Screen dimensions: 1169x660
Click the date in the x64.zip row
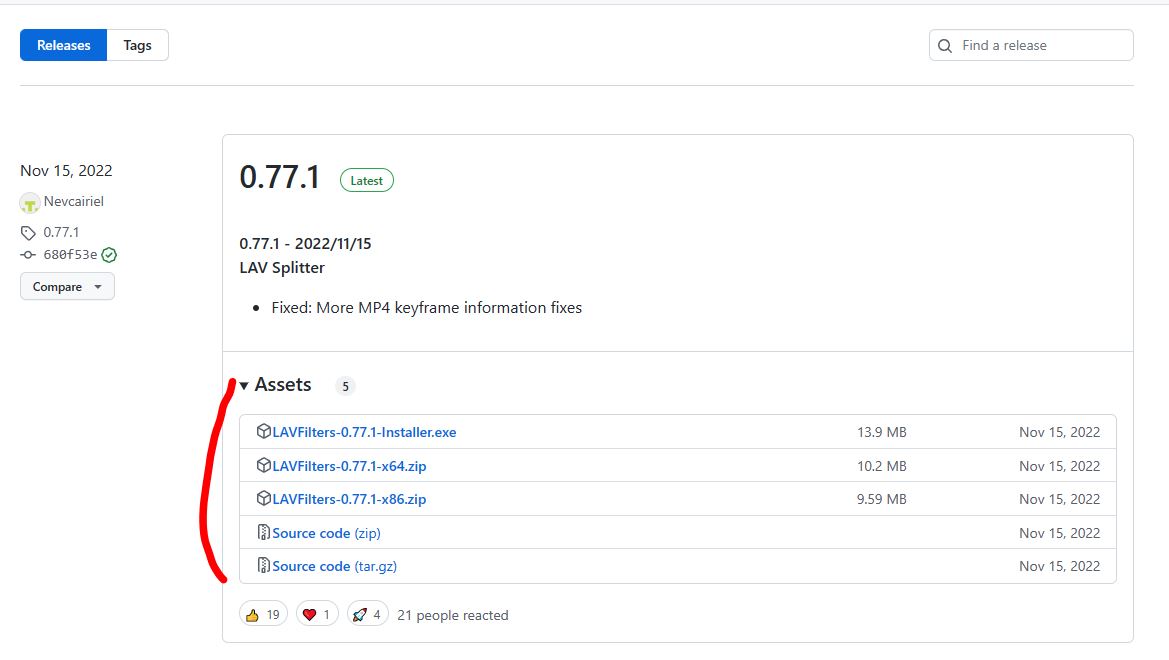point(1059,466)
